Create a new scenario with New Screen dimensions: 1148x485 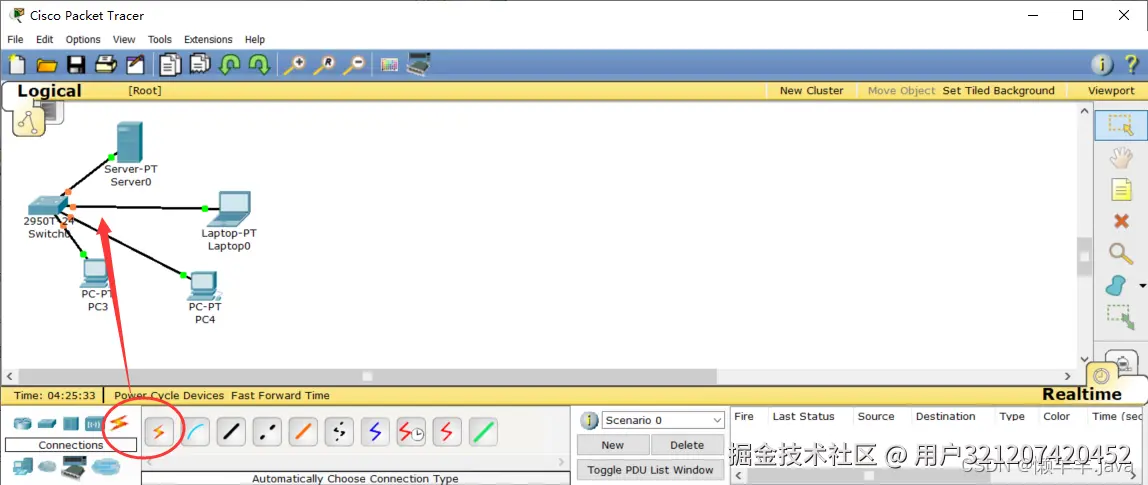[x=613, y=445]
